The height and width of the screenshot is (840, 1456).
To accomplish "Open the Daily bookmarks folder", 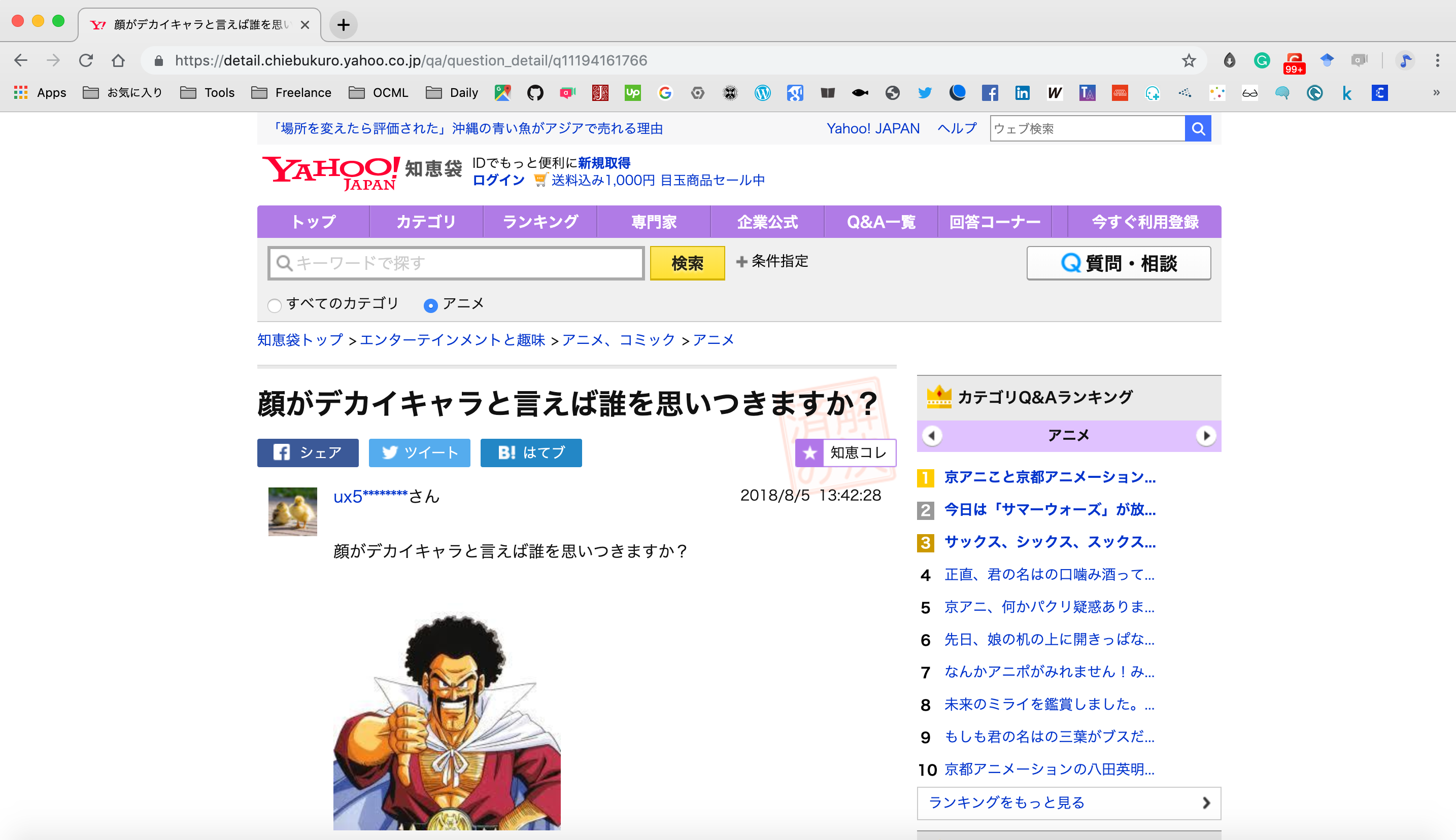I will [x=452, y=92].
